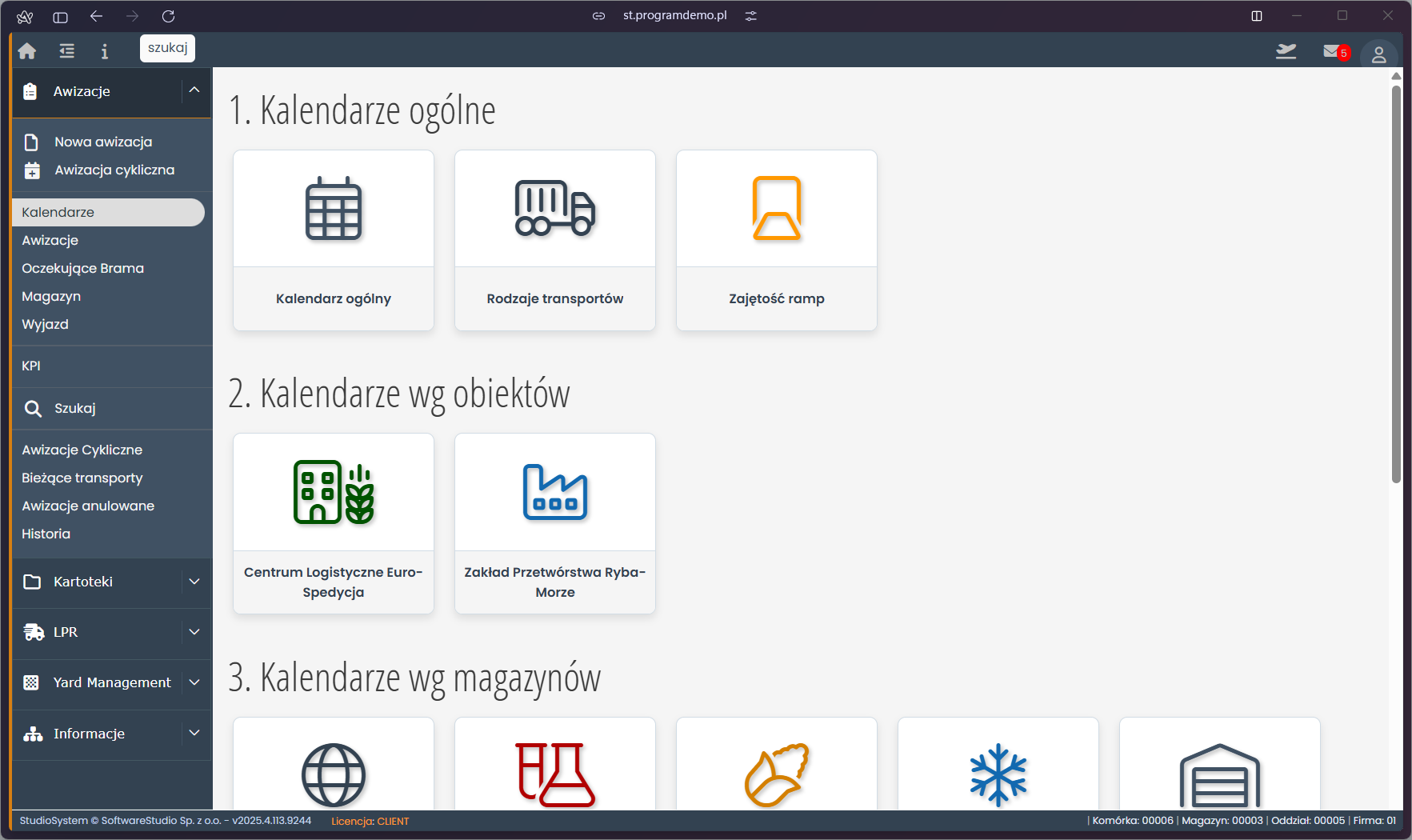This screenshot has width=1412, height=840.
Task: Open the info icon in toolbar
Action: [104, 51]
